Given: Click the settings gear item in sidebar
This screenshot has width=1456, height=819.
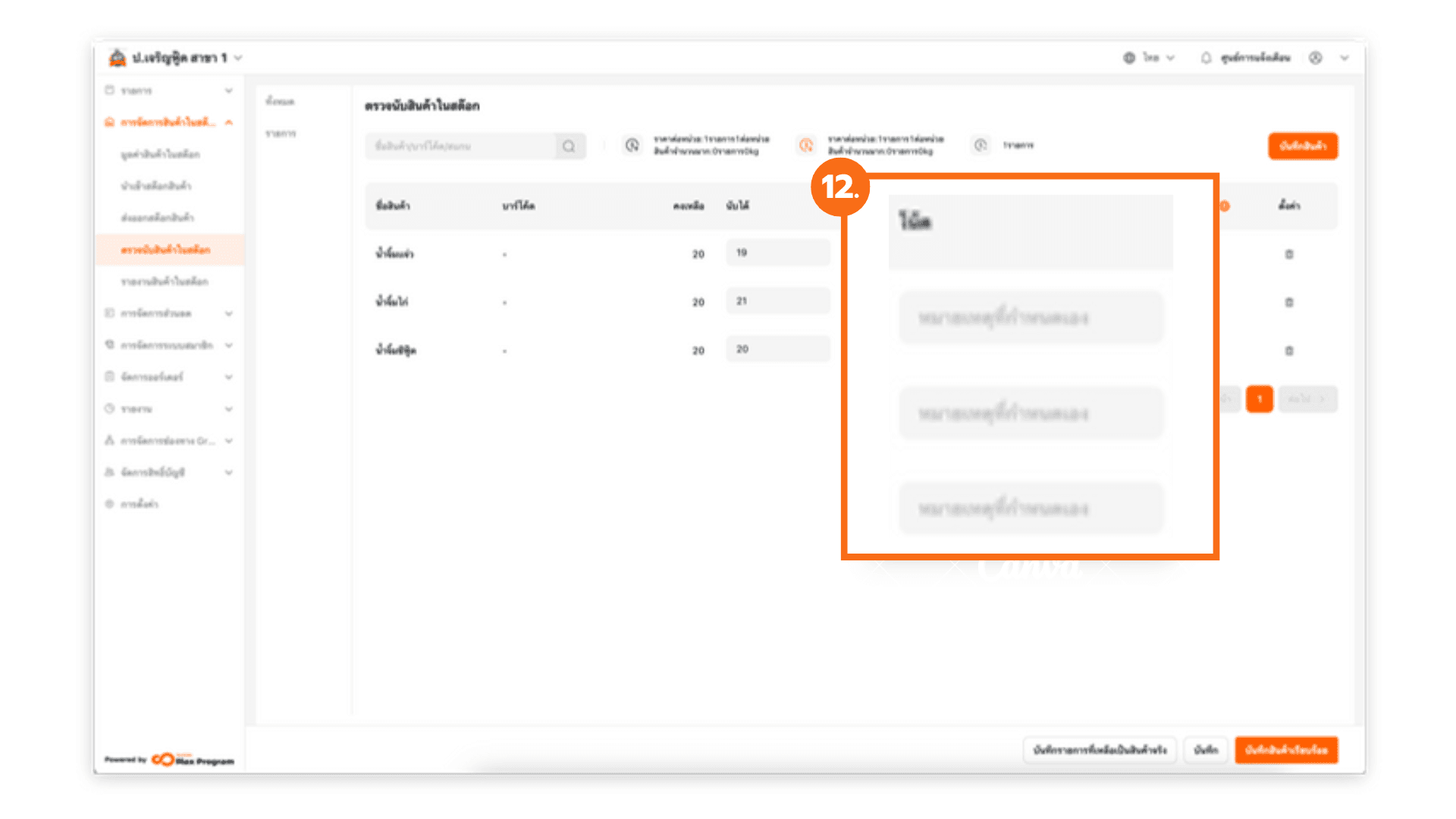Looking at the screenshot, I should (x=133, y=504).
